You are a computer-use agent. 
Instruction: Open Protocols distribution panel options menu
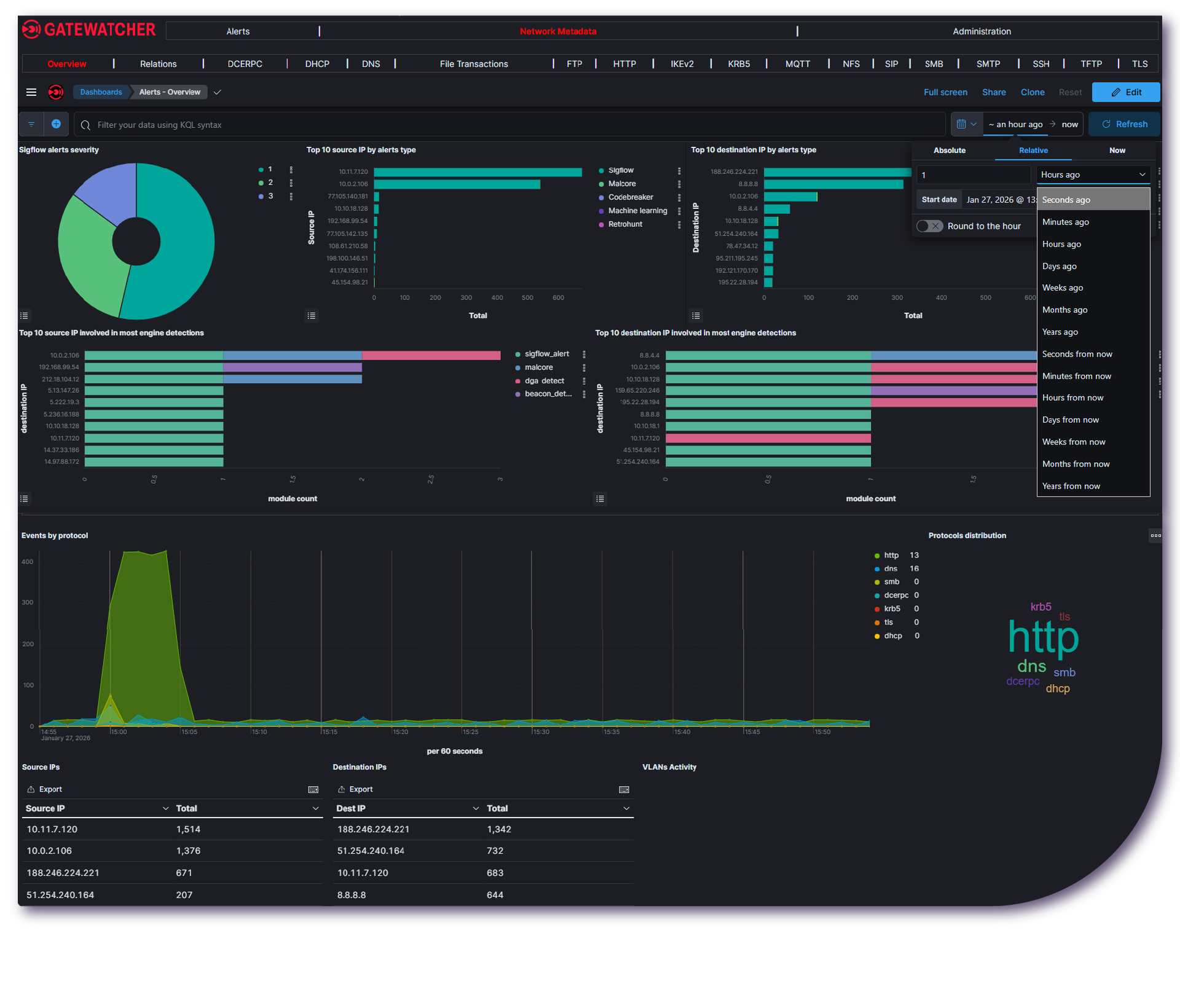point(1155,535)
